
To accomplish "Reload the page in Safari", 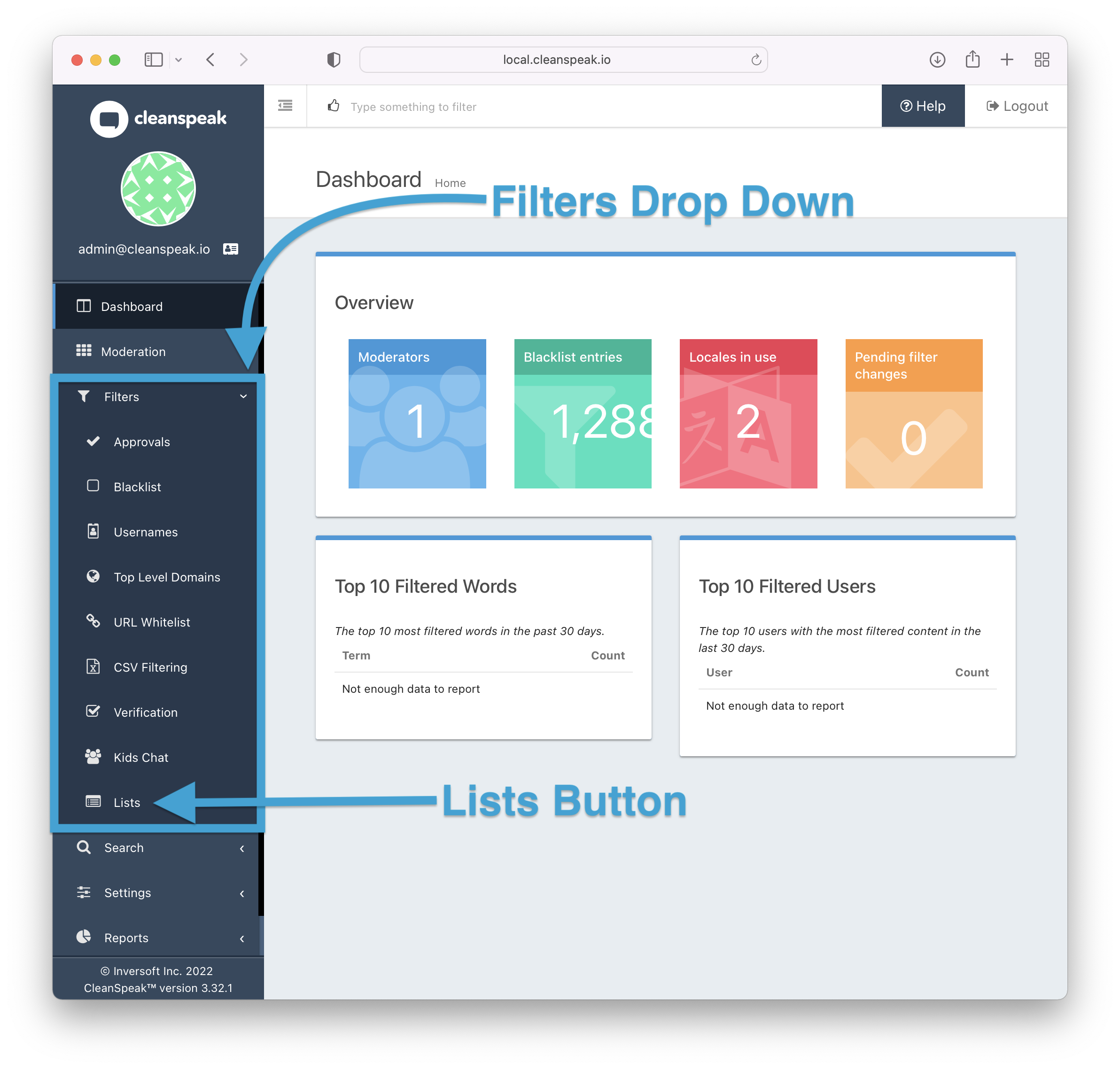I will (x=756, y=60).
